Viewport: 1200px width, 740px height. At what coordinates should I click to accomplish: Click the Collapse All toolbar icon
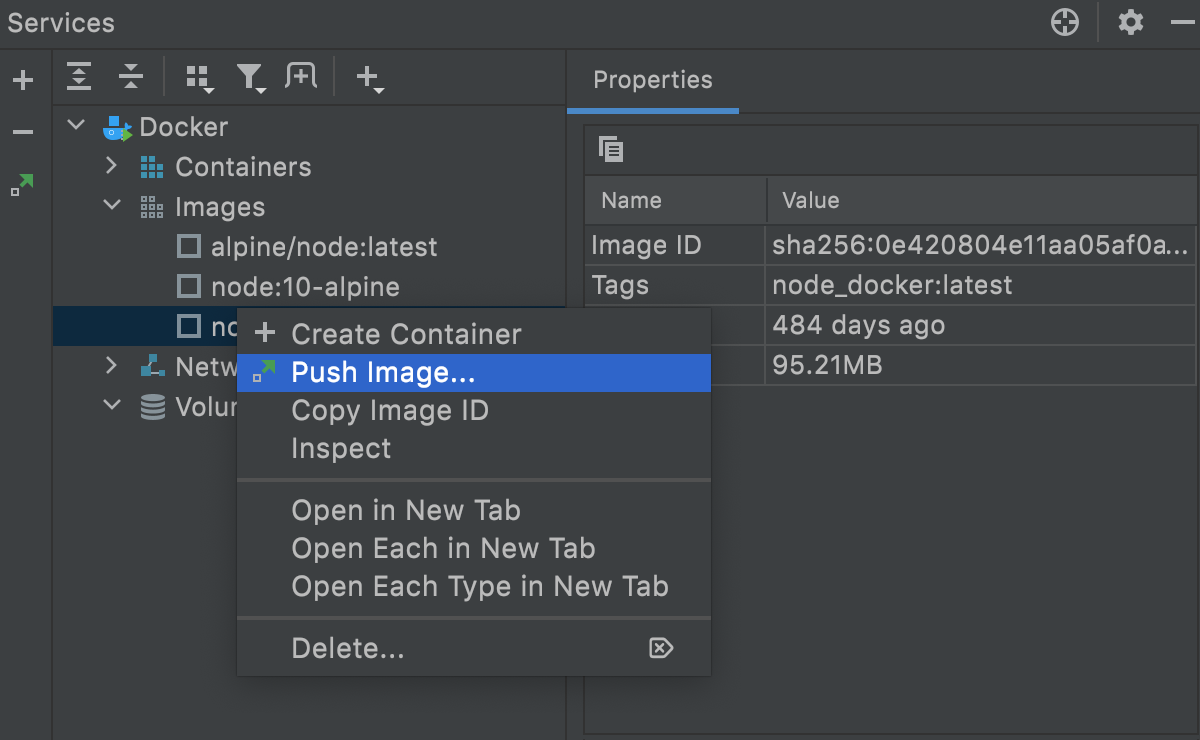point(131,75)
